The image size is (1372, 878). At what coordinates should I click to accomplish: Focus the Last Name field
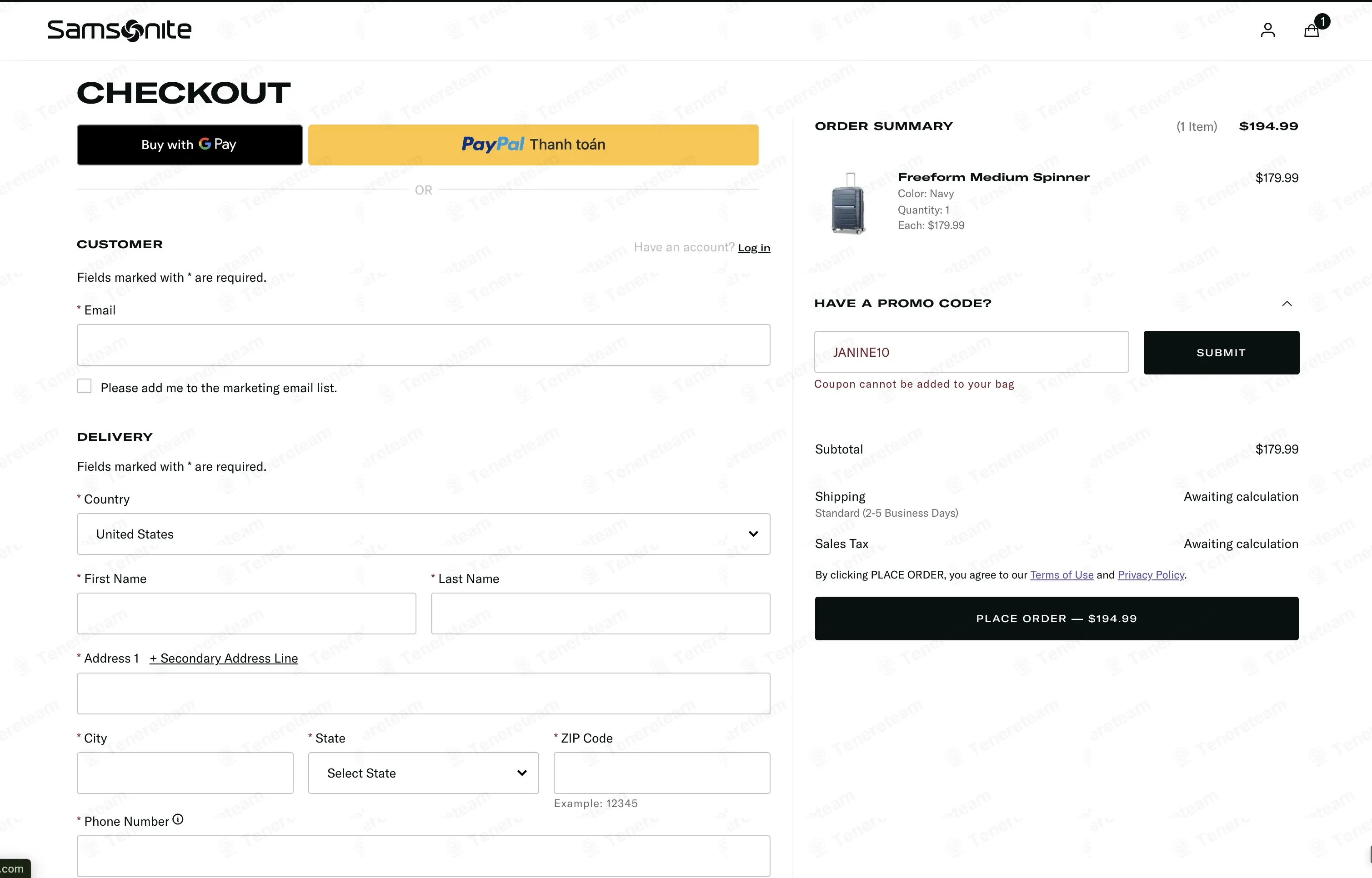click(601, 614)
